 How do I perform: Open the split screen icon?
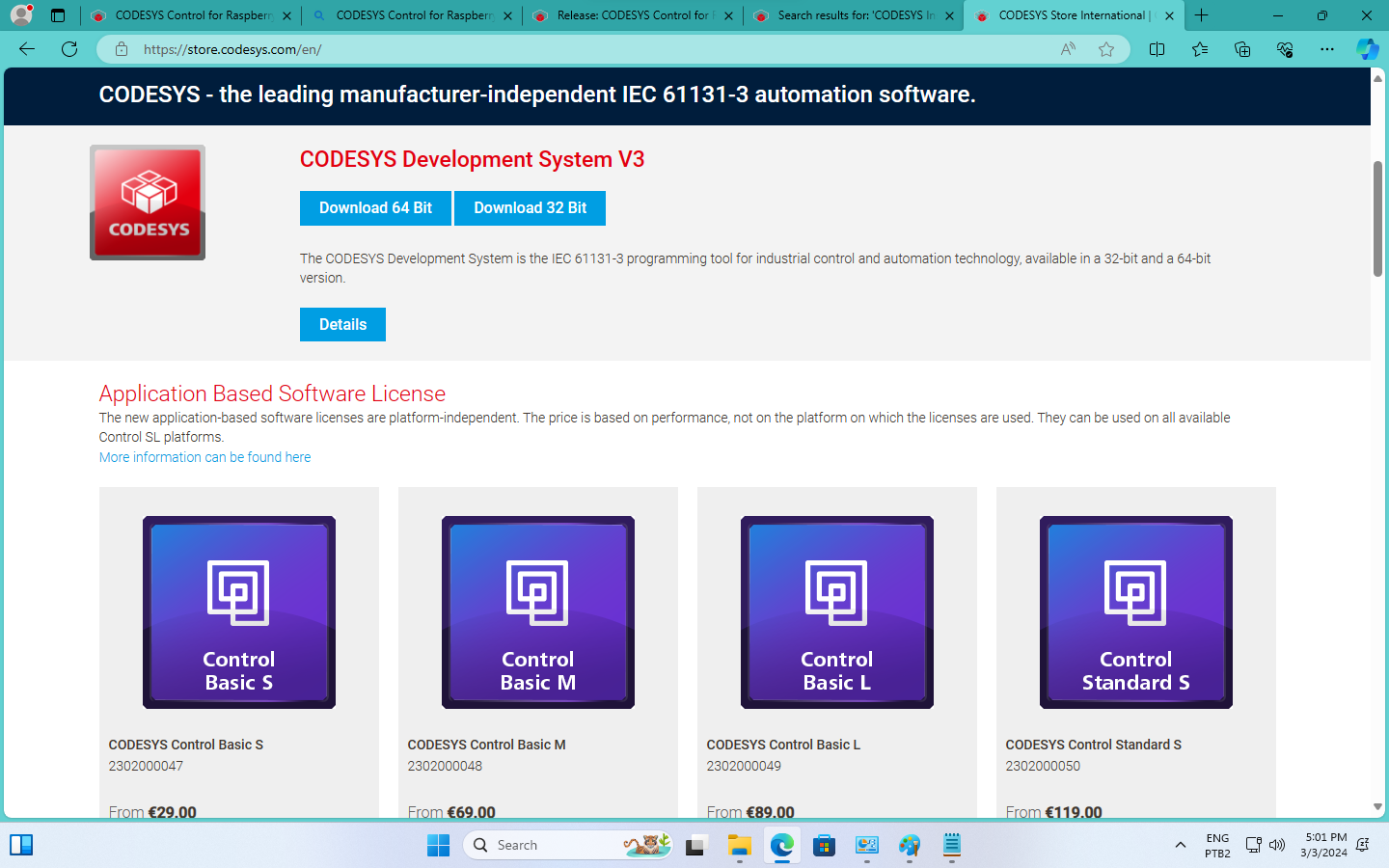tap(1157, 49)
